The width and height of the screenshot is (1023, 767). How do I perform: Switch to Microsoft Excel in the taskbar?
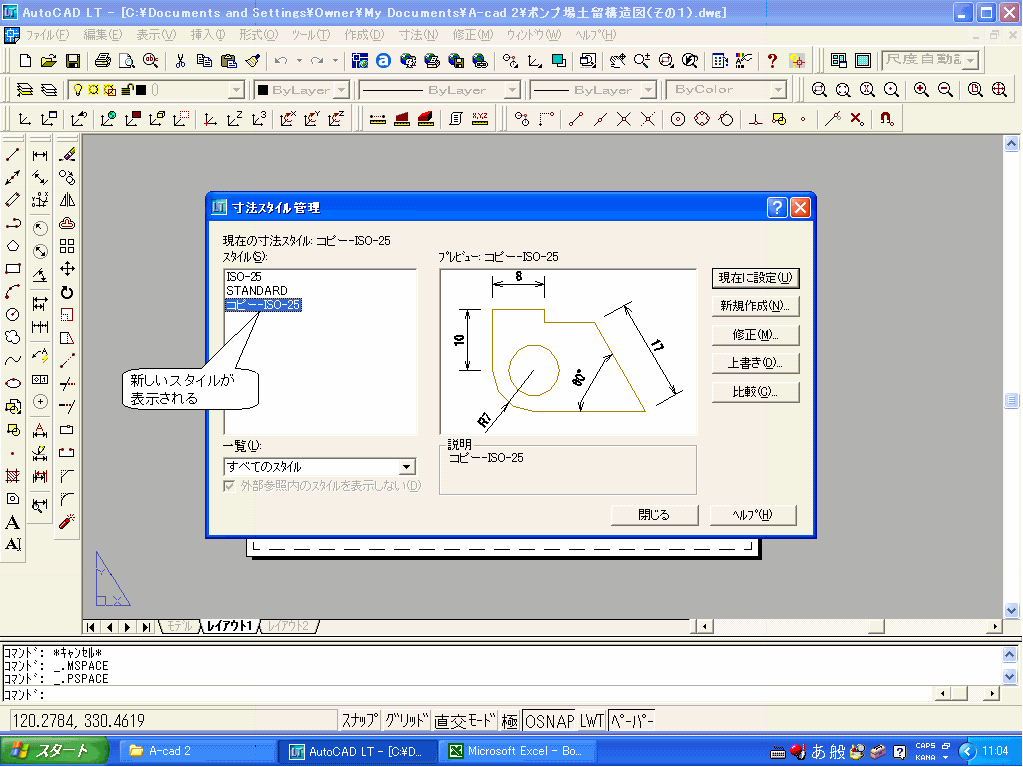coord(517,751)
